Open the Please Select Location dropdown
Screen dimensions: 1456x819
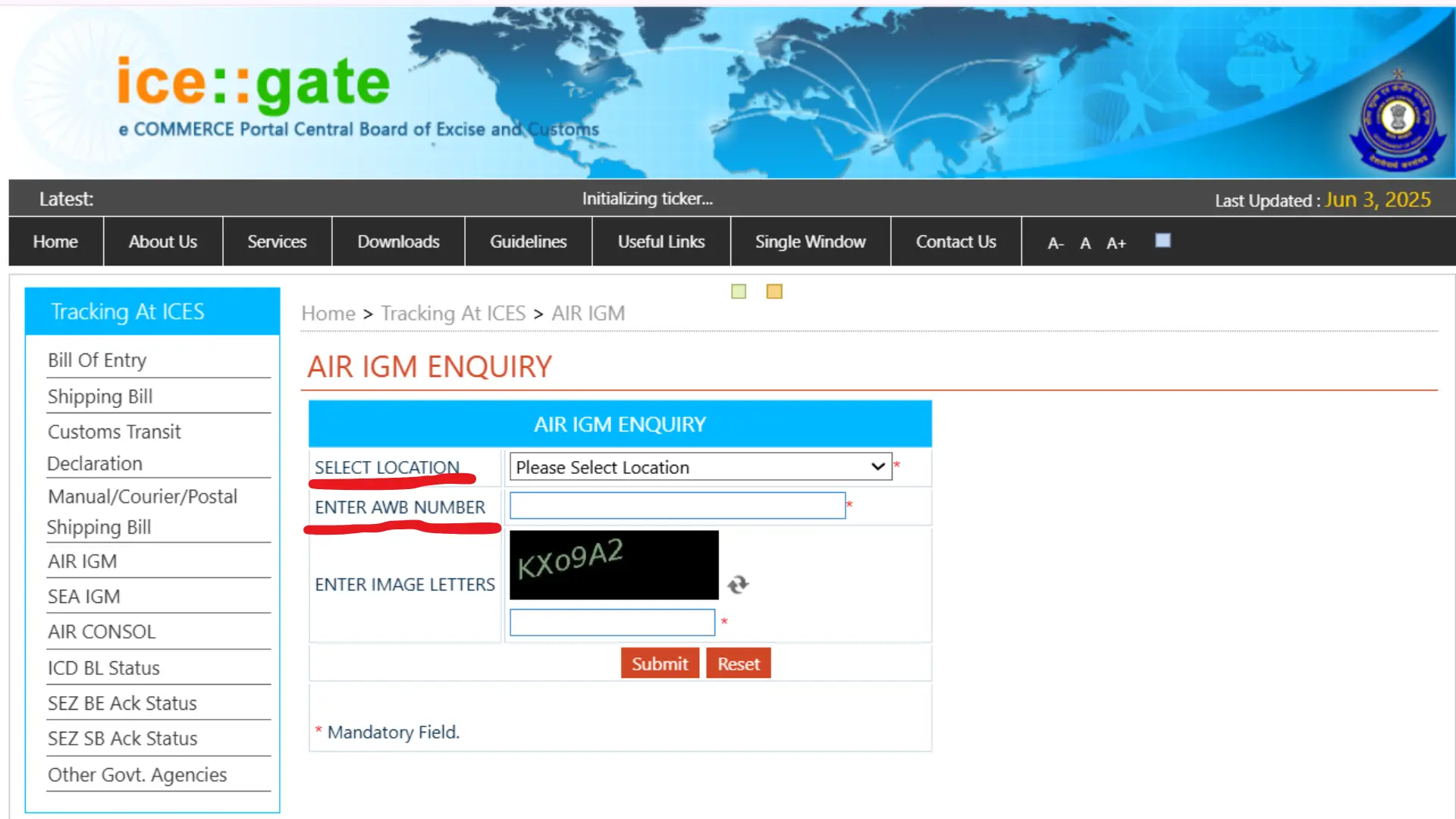(x=700, y=467)
